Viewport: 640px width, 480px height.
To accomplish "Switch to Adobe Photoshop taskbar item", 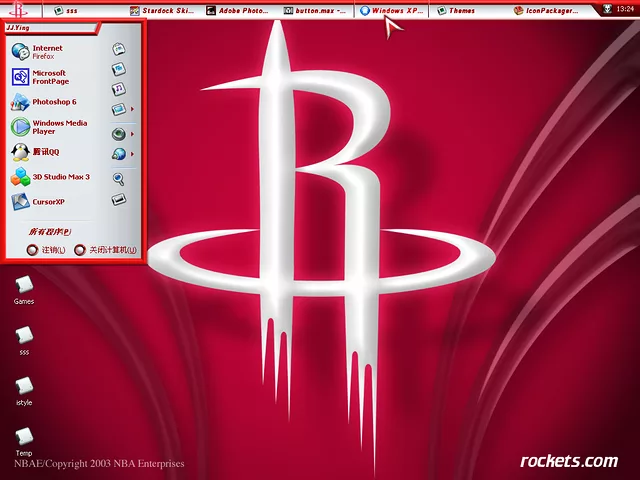I will [x=238, y=10].
